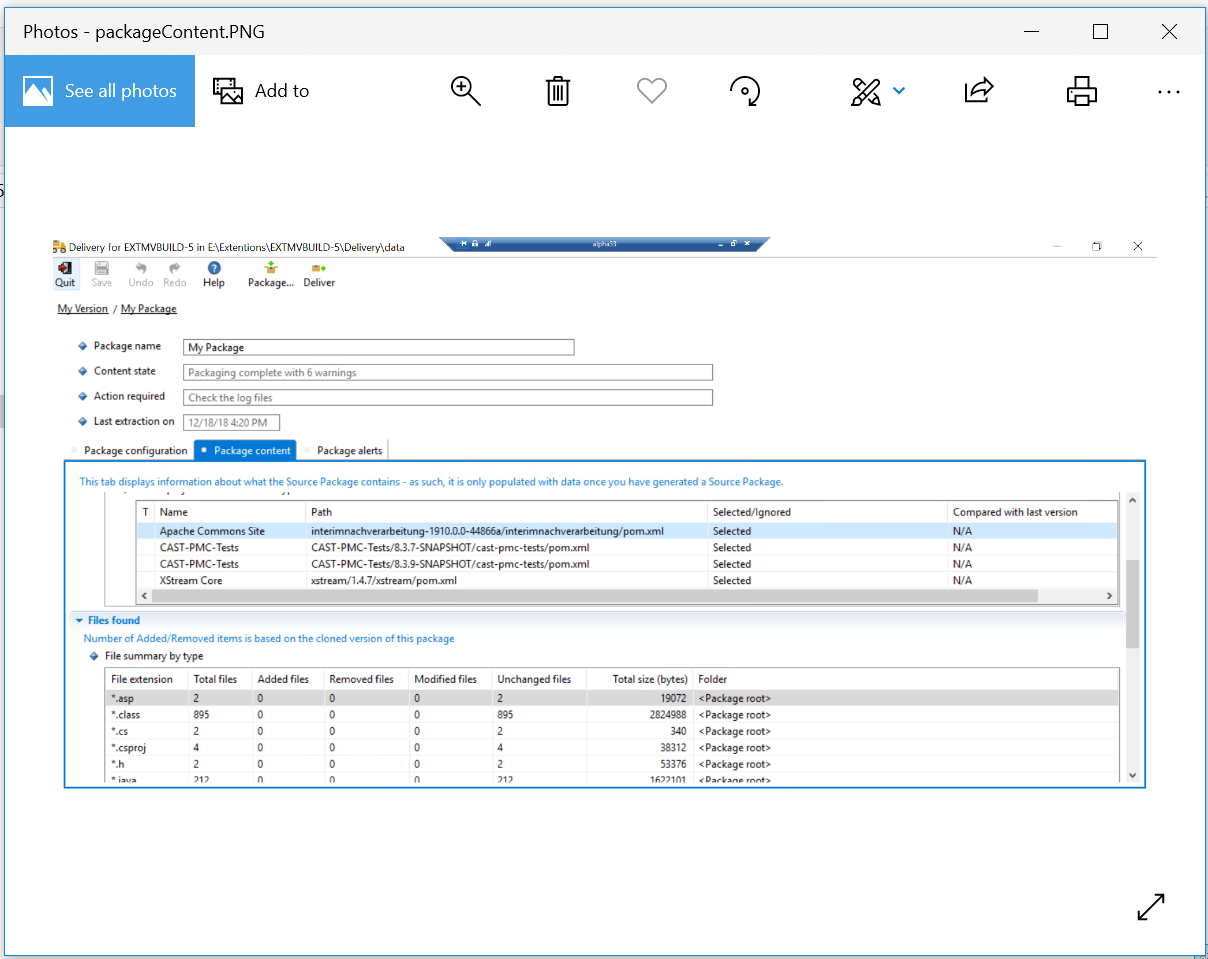This screenshot has width=1208, height=959.
Task: Click the fullscreen diagonal arrows icon
Action: point(1151,907)
